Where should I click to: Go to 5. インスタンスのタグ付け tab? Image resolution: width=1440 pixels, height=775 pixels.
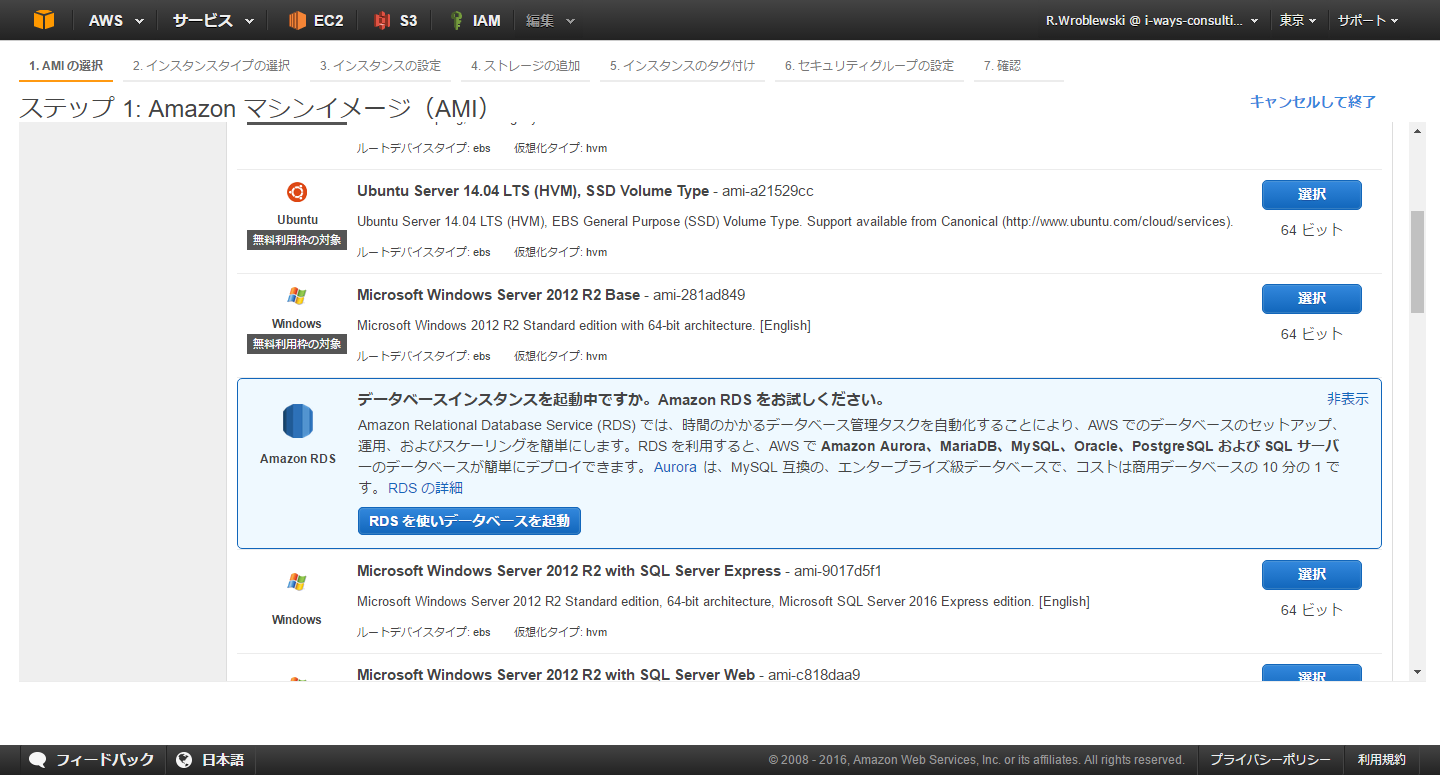(683, 66)
